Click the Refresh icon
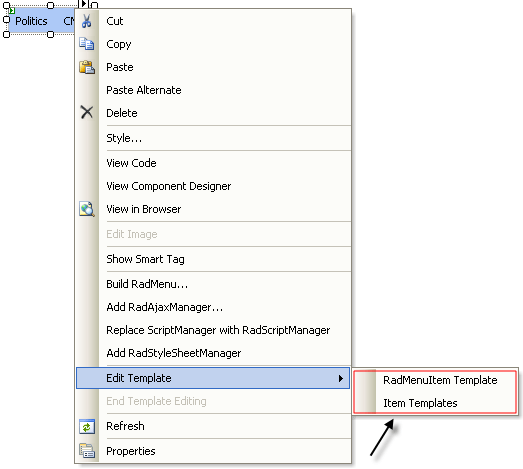523x469 pixels. (87, 427)
